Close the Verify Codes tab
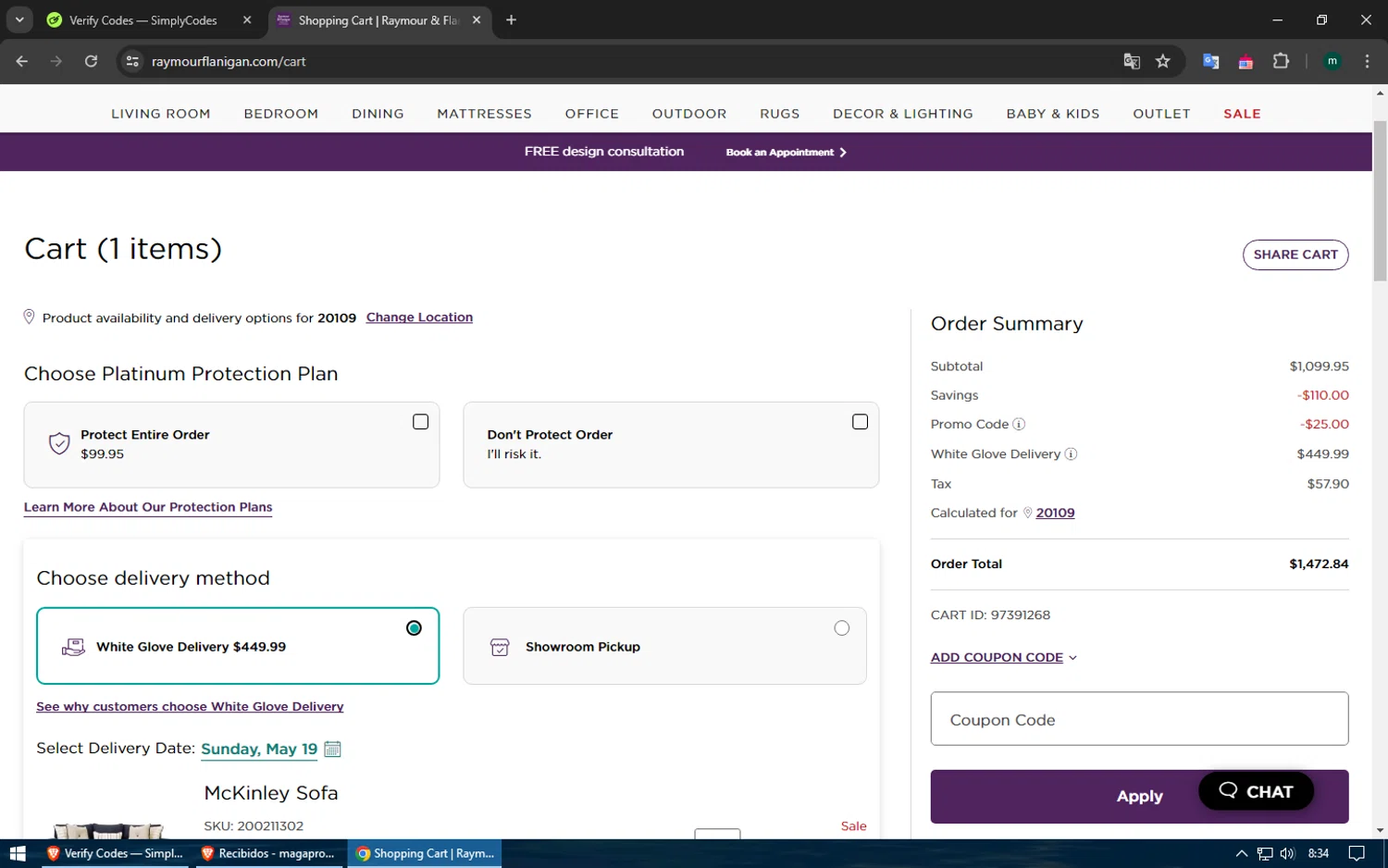 (247, 19)
